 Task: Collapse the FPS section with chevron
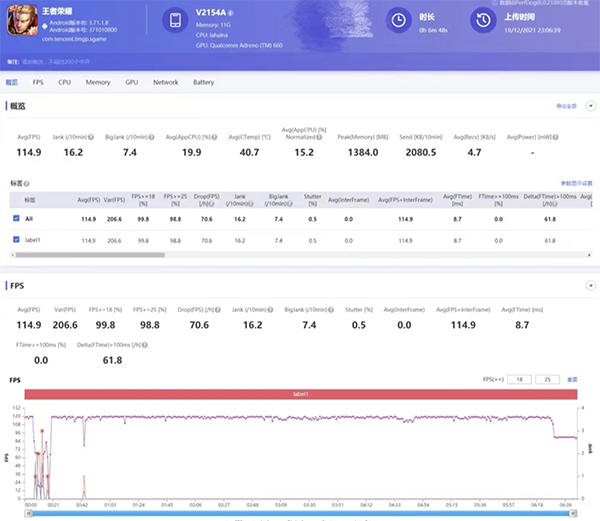(590, 284)
